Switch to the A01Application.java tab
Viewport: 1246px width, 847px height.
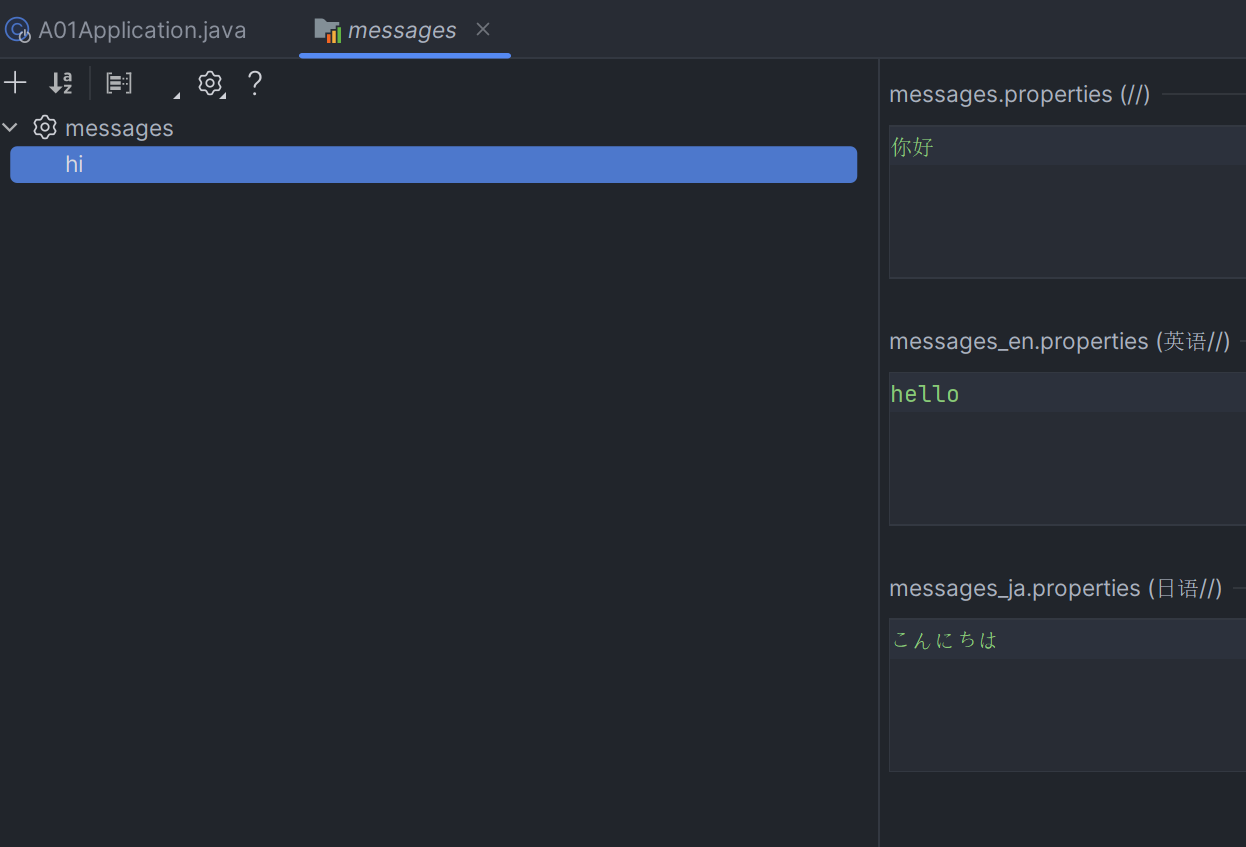(x=141, y=30)
